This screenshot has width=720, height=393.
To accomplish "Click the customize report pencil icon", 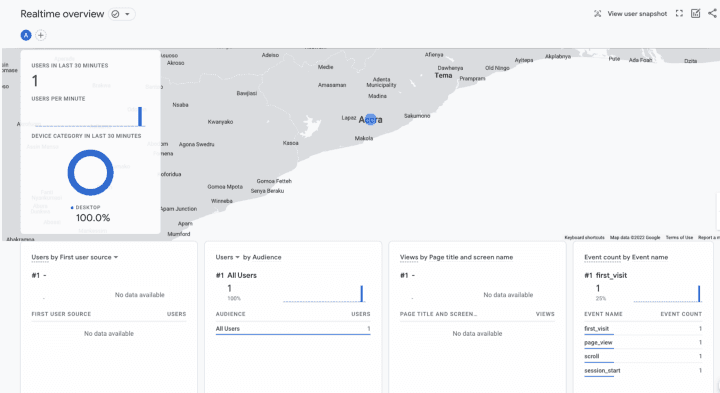I will point(696,14).
